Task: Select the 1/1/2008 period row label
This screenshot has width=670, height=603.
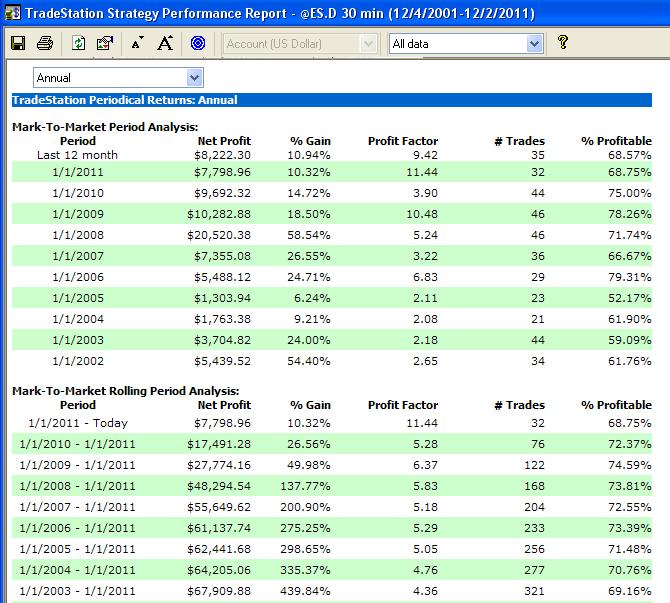Action: click(x=78, y=235)
